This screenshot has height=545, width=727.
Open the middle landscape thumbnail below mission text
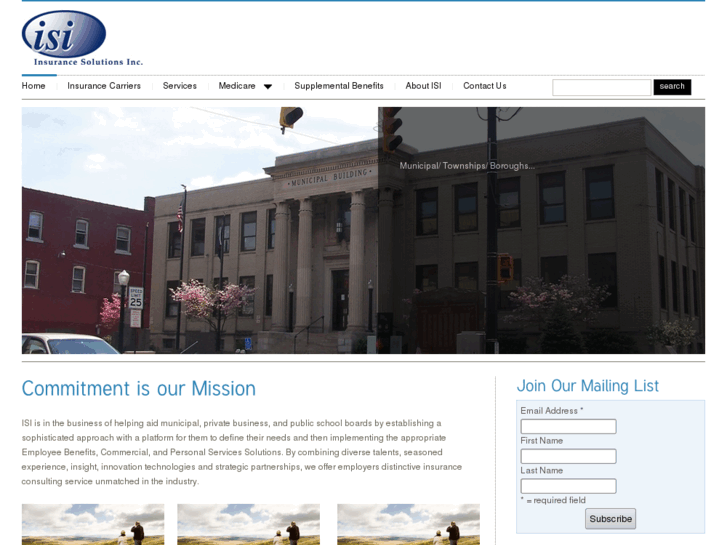click(249, 524)
